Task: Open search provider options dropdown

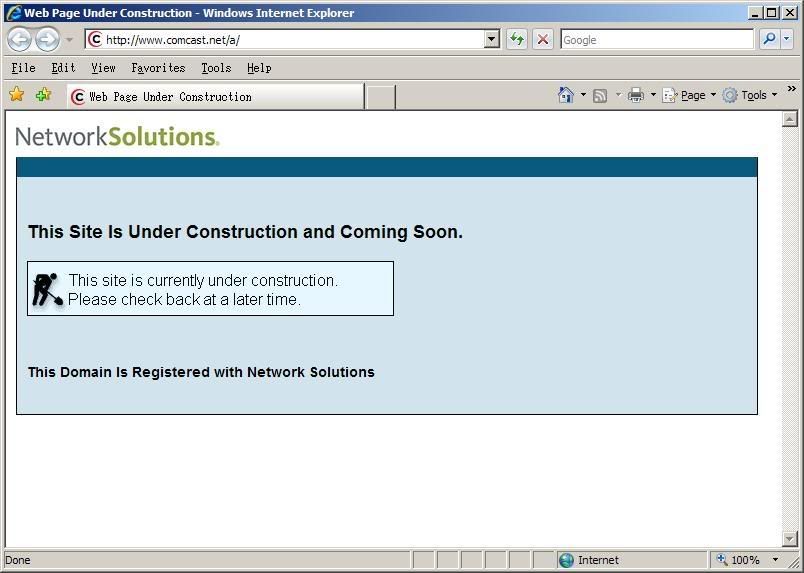Action: 787,39
